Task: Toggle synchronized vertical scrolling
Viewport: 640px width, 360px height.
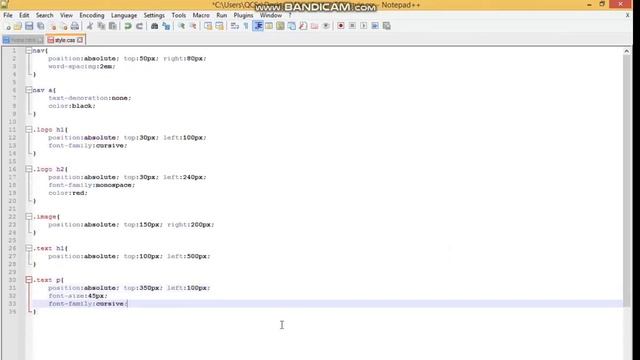Action: [x=208, y=26]
